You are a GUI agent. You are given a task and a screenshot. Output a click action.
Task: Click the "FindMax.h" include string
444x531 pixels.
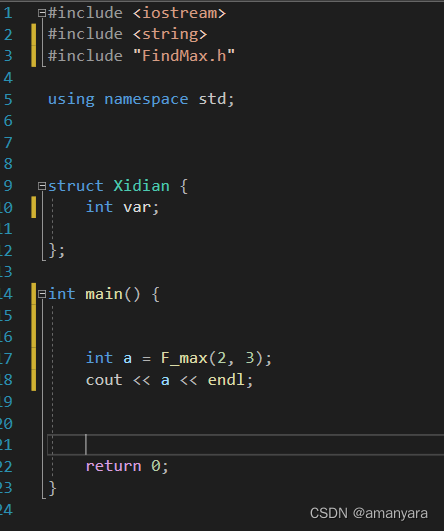click(x=184, y=56)
